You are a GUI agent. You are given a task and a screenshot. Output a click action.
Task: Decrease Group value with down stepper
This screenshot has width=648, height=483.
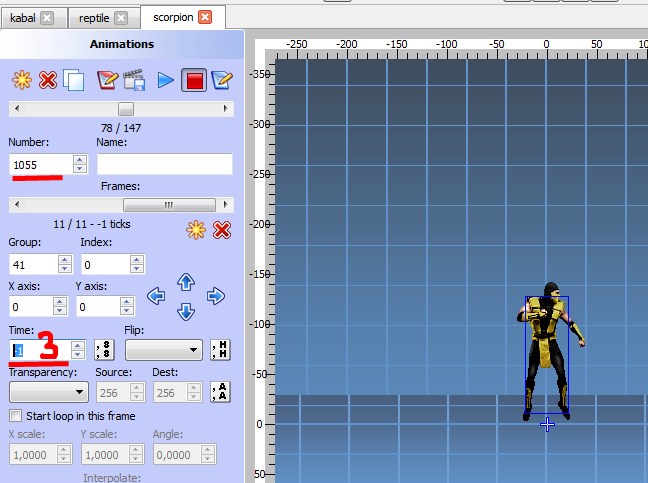point(65,269)
